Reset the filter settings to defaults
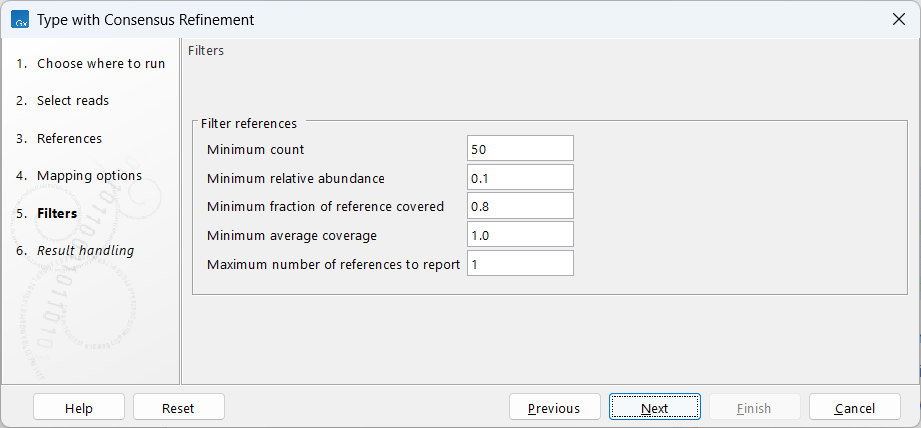This screenshot has height=428, width=921. [179, 408]
